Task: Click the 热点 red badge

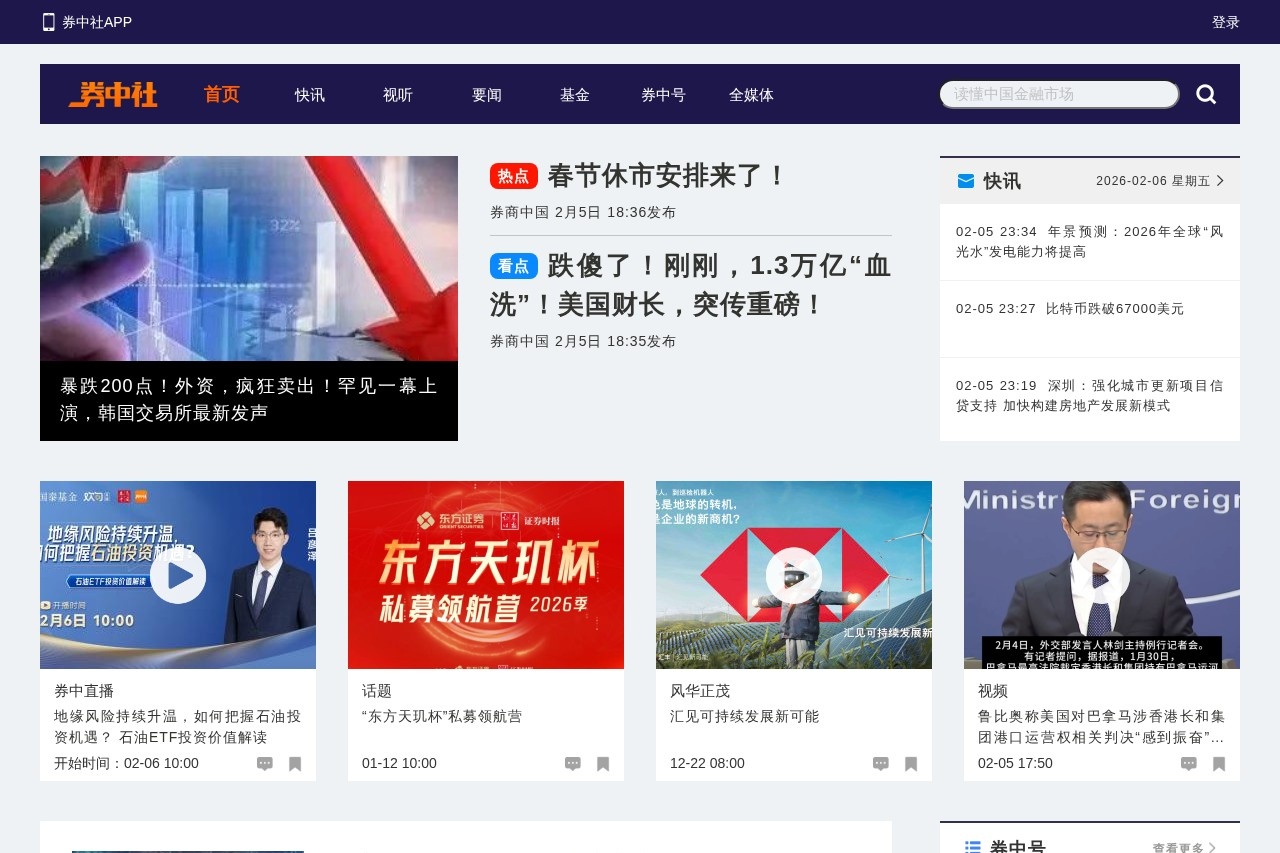Action: click(x=514, y=176)
